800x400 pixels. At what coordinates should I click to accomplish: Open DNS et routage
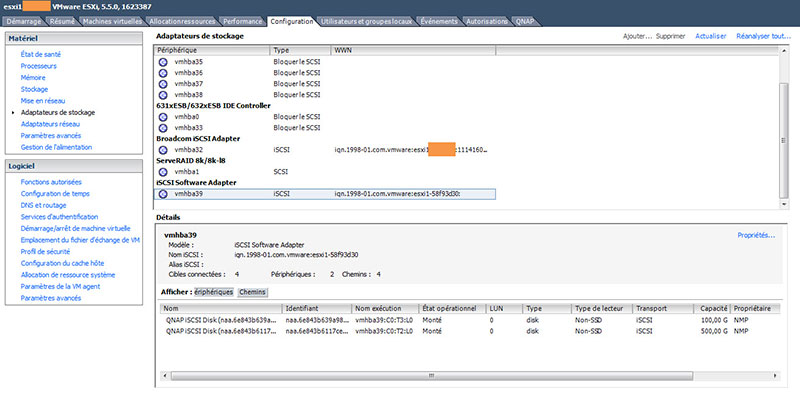(43, 205)
